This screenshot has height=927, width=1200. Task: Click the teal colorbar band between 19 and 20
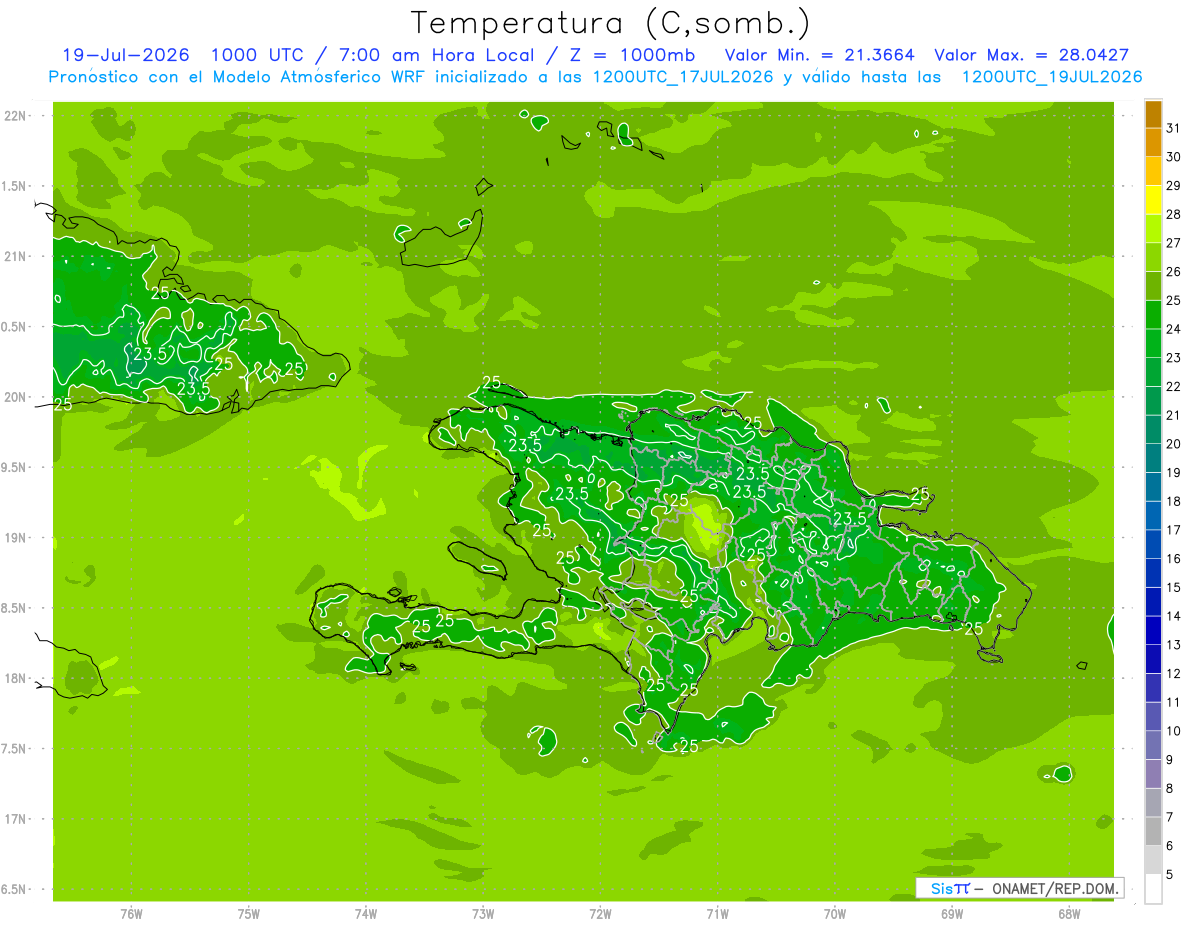pos(1153,458)
